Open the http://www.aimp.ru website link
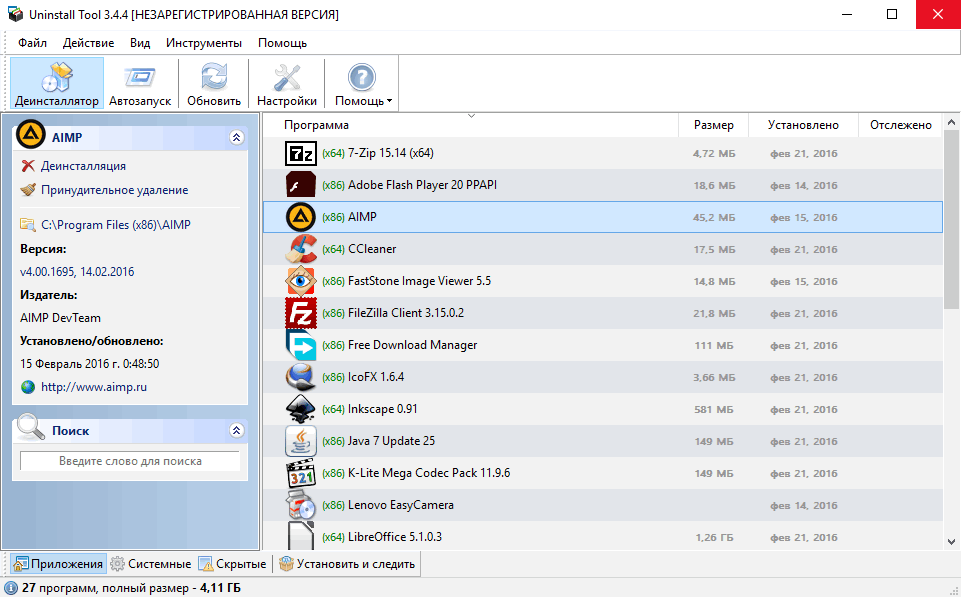The image size is (961, 597). (94, 387)
